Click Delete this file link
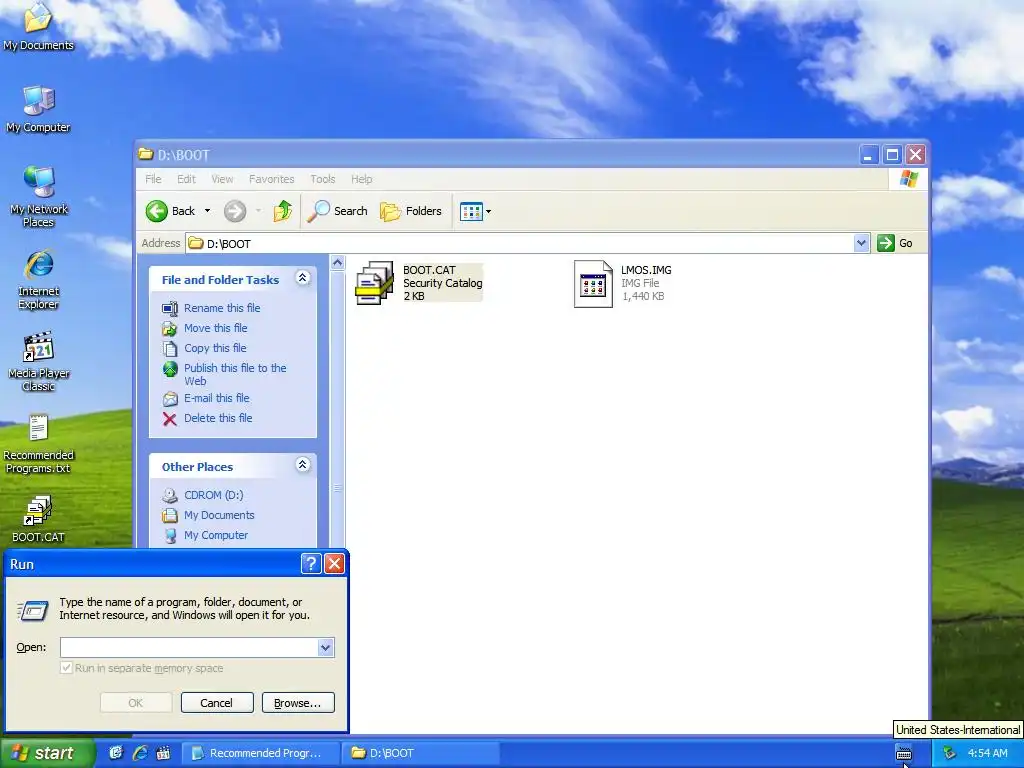 (x=217, y=418)
